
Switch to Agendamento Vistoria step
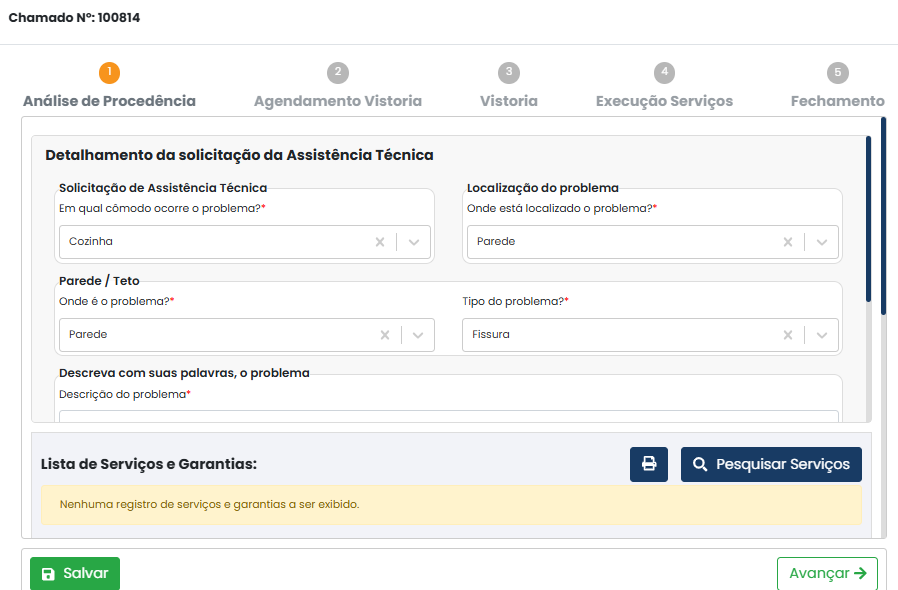tap(338, 101)
